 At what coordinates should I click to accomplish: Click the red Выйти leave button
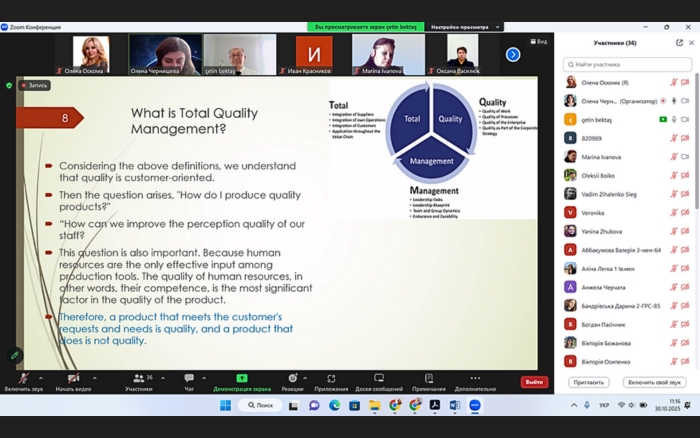tap(534, 382)
